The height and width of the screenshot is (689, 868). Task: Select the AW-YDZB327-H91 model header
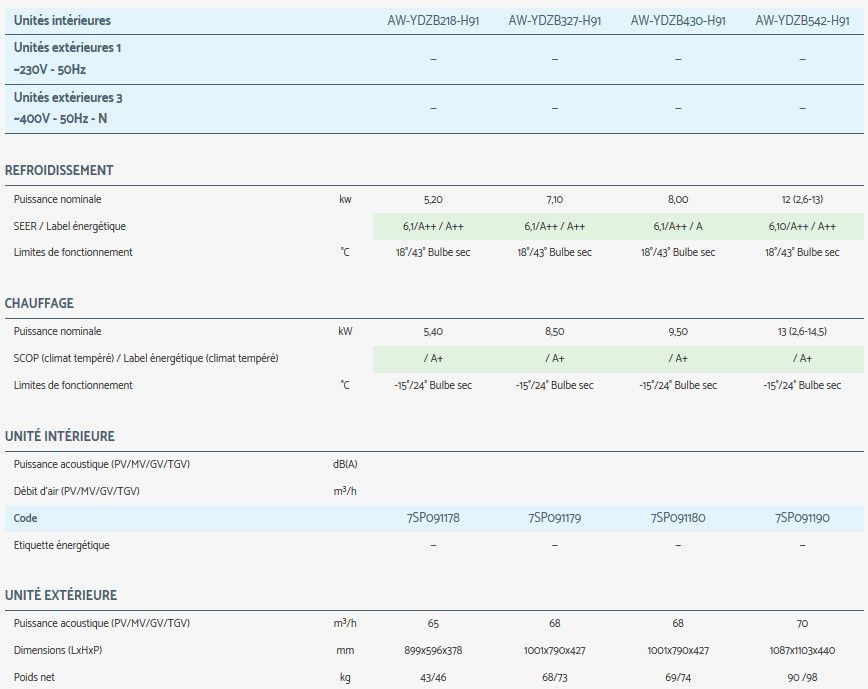[x=554, y=20]
